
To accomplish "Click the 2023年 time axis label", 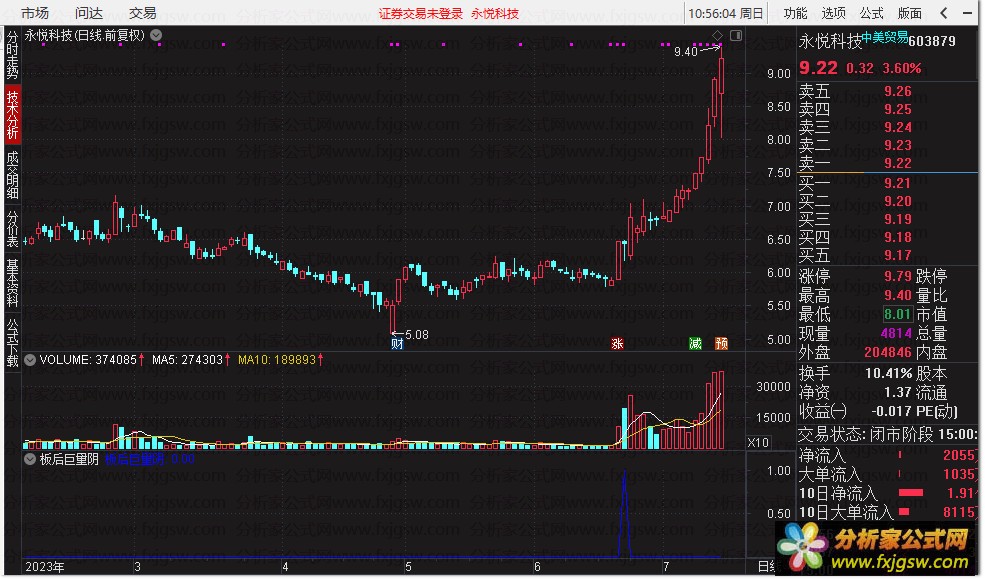I will click(45, 567).
